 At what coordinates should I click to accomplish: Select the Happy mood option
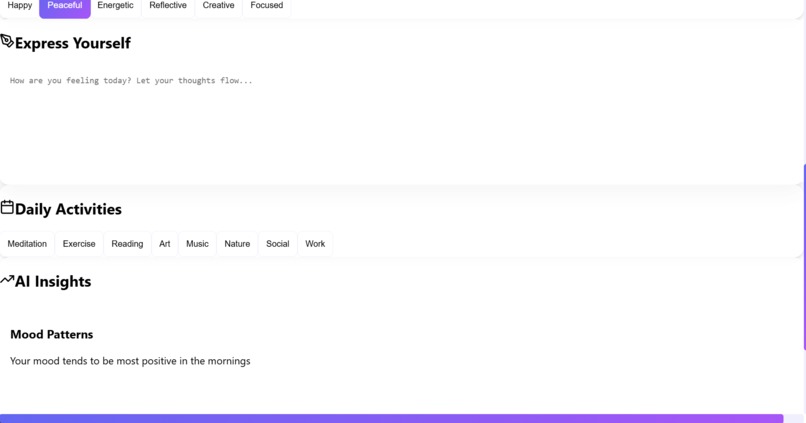coord(20,6)
